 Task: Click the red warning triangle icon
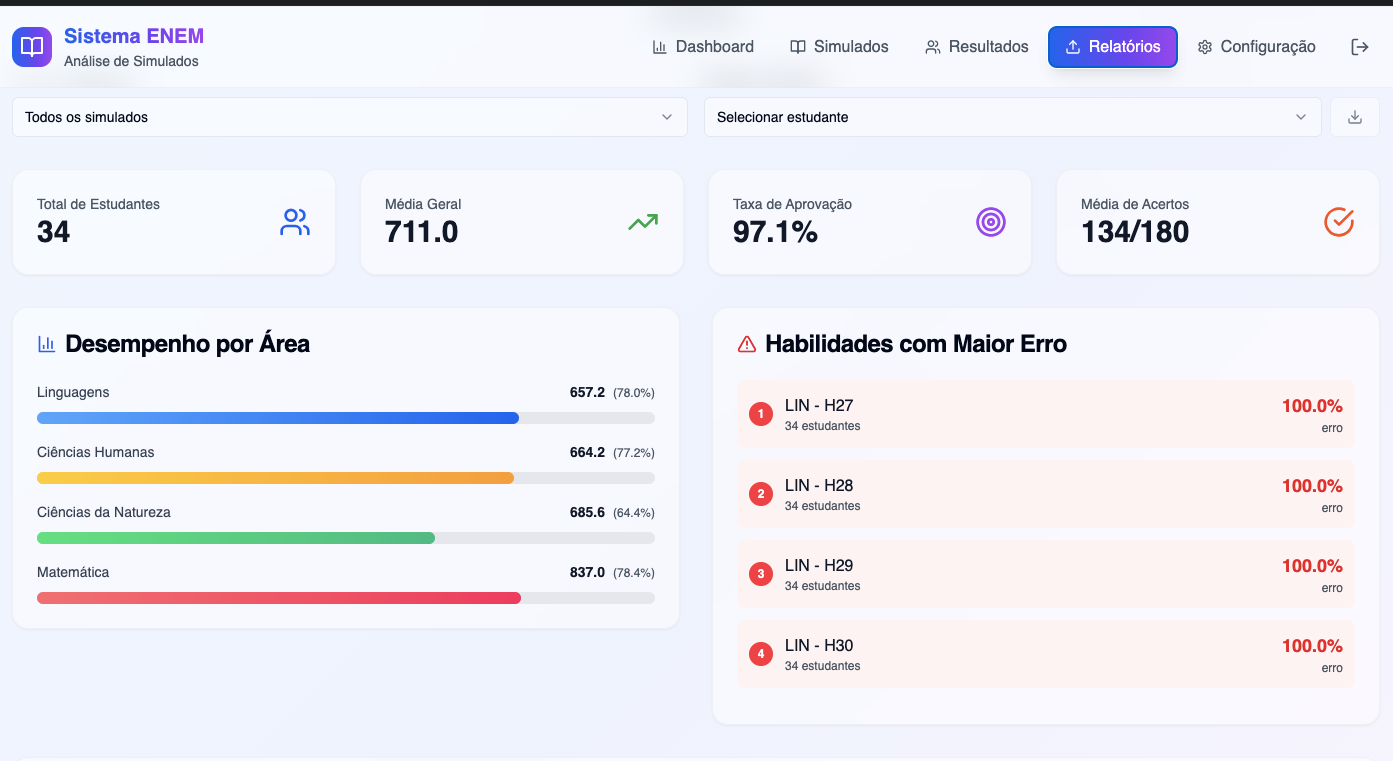(746, 344)
